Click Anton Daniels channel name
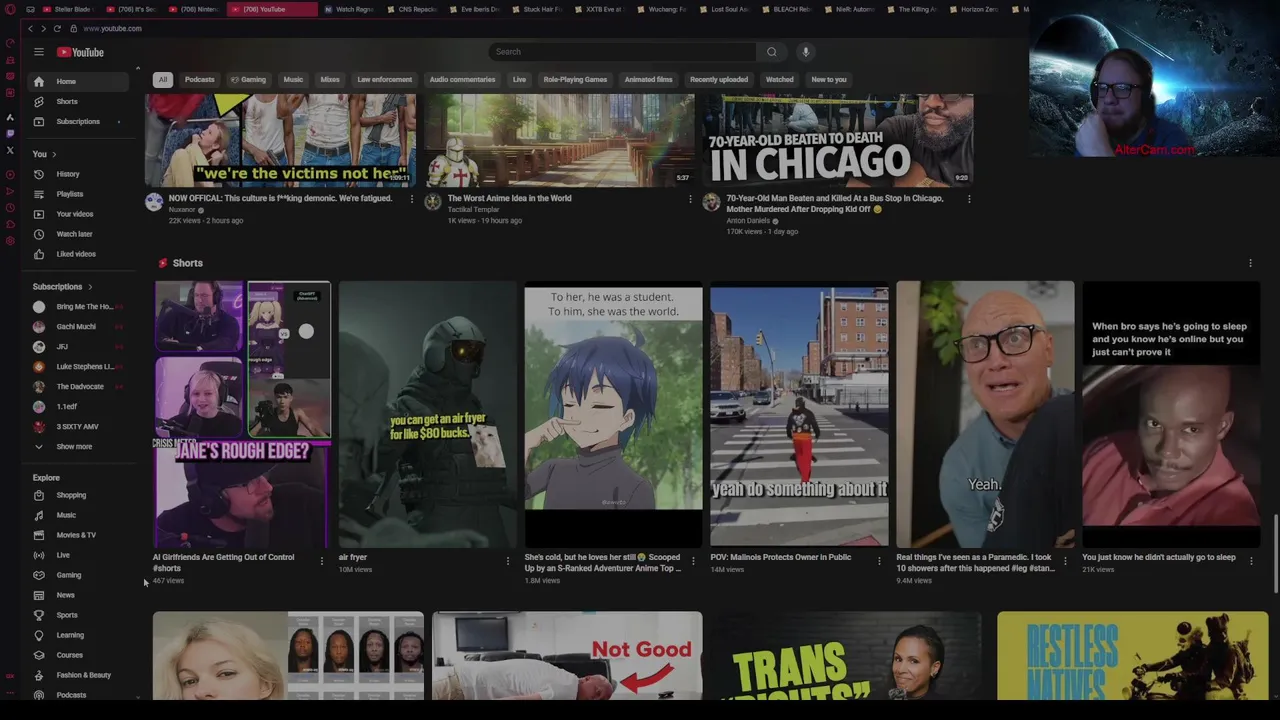Screen dimensions: 1280x720 [x=748, y=221]
